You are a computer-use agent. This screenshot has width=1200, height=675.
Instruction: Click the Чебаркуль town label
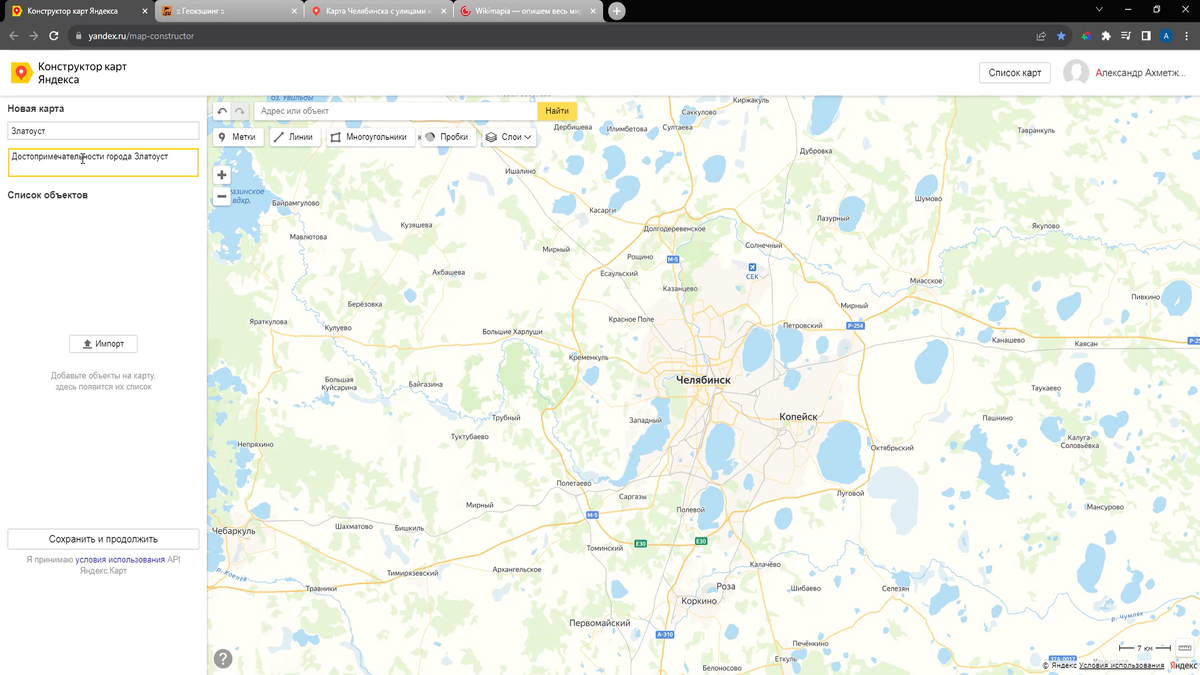pos(234,531)
